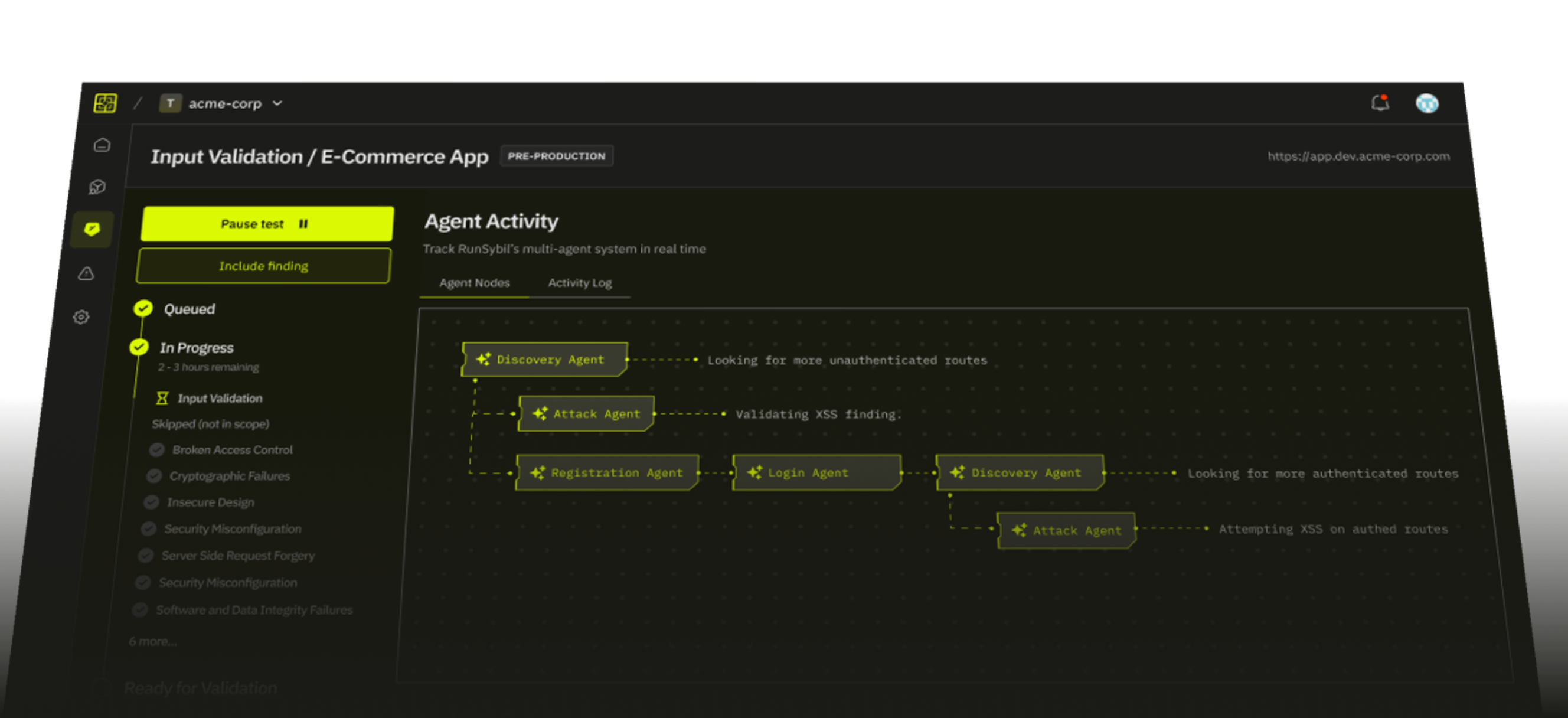The width and height of the screenshot is (1568, 718).
Task: Select the Discovery Agent node in the graph
Action: (x=545, y=360)
